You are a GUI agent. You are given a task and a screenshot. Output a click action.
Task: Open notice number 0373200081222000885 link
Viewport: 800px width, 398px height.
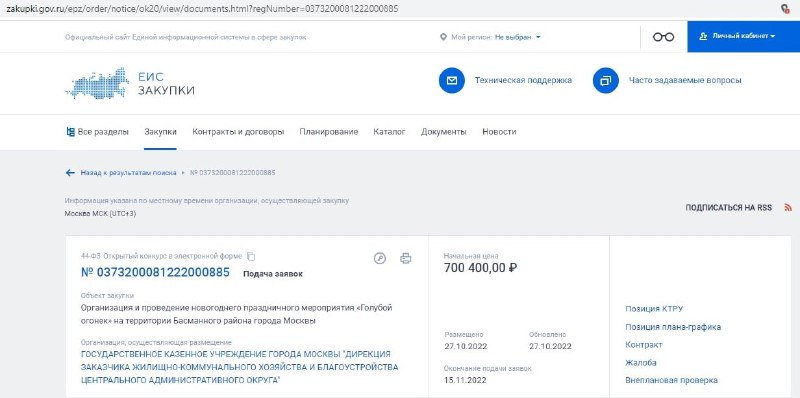click(155, 272)
